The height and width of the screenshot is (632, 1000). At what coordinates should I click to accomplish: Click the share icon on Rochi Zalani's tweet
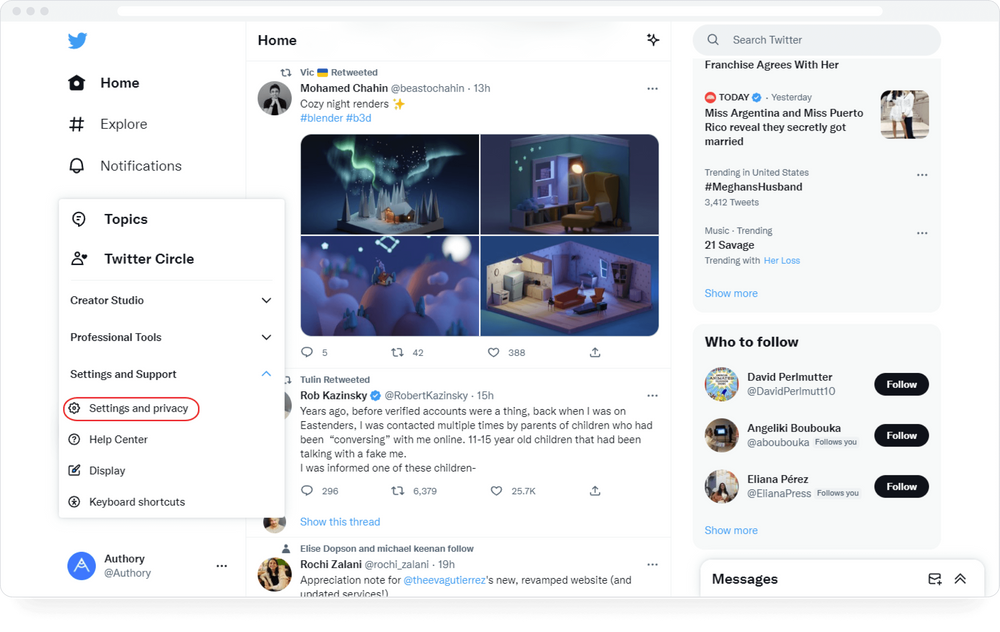coord(595,625)
